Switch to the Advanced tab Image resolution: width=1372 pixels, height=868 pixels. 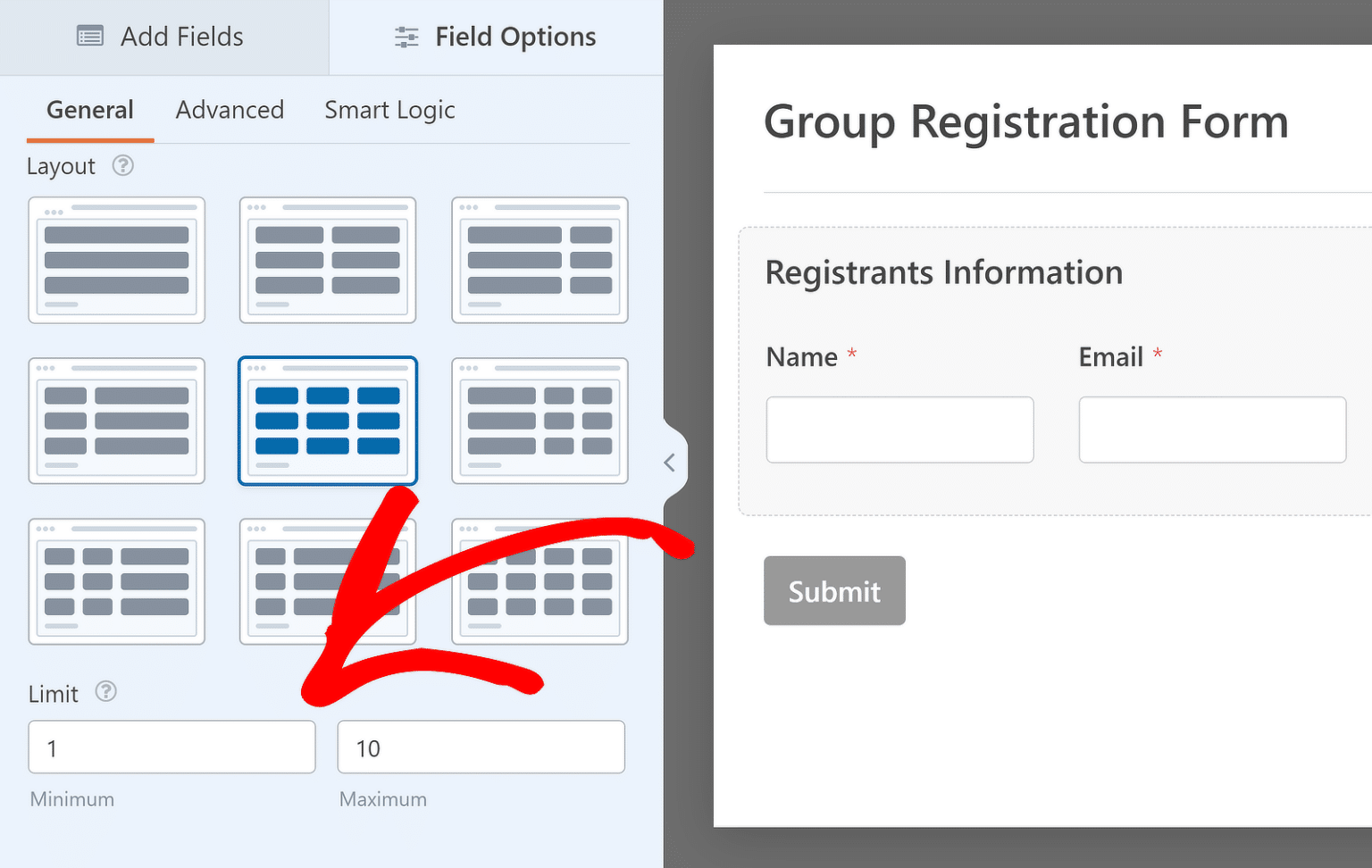click(230, 110)
